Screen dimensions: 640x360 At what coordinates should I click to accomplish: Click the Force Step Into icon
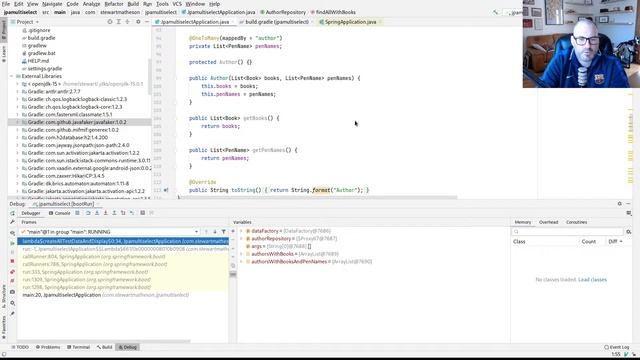(x=106, y=213)
